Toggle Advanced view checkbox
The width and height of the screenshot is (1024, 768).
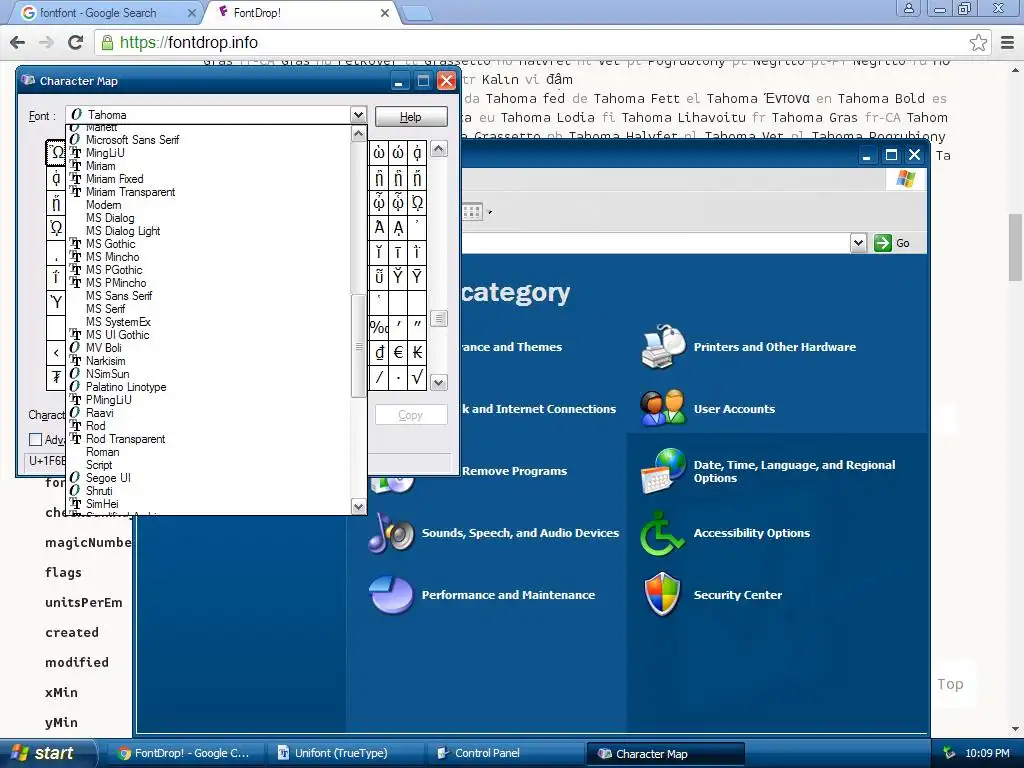35,440
